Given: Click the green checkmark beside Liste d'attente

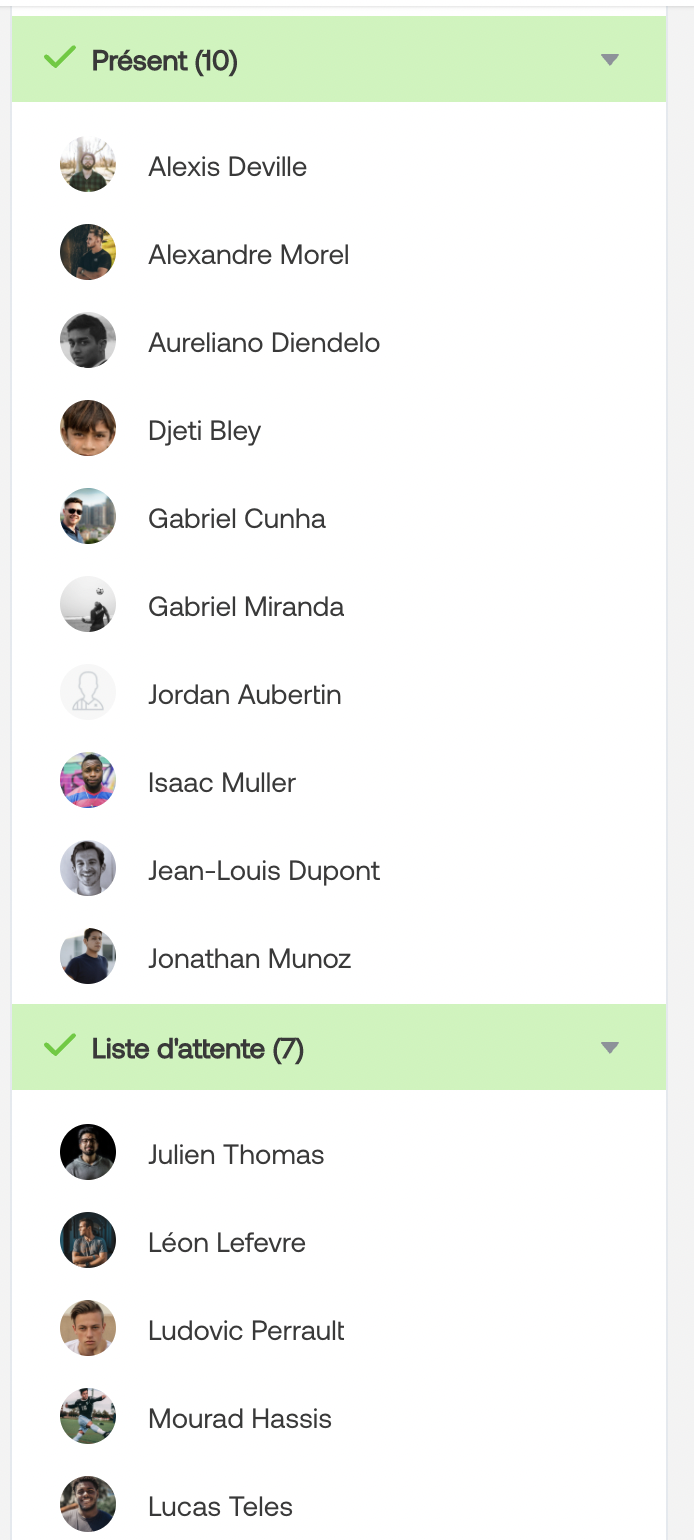Looking at the screenshot, I should click(60, 1046).
